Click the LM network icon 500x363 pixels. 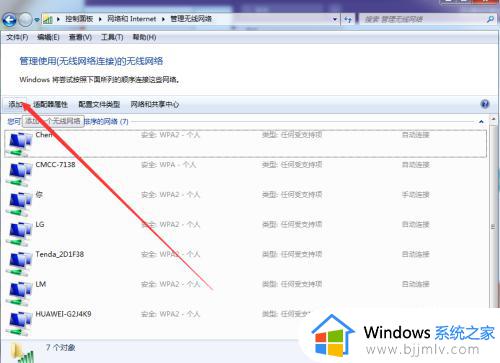[x=20, y=294]
